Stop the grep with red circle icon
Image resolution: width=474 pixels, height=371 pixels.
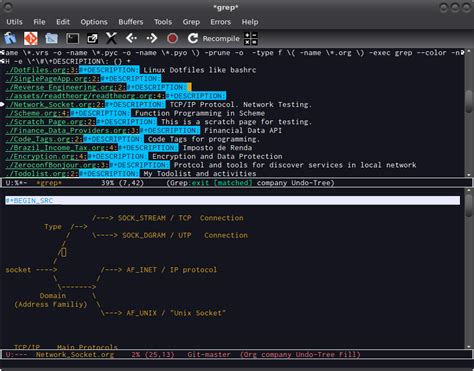coord(172,38)
